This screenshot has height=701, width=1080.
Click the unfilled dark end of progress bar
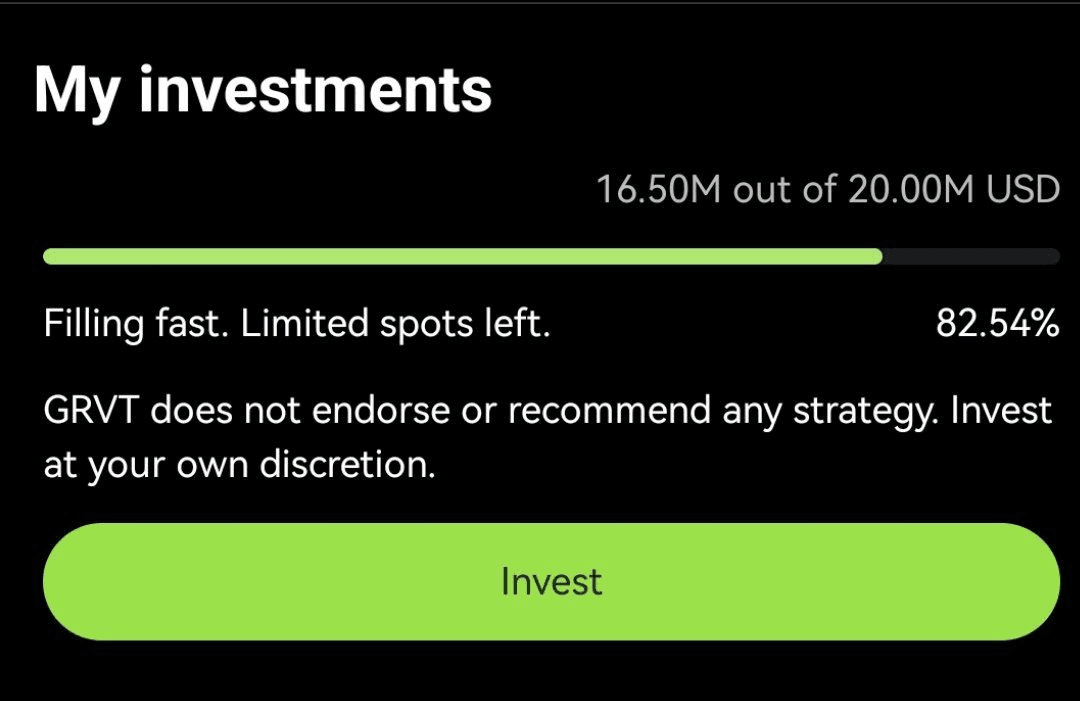click(x=970, y=257)
